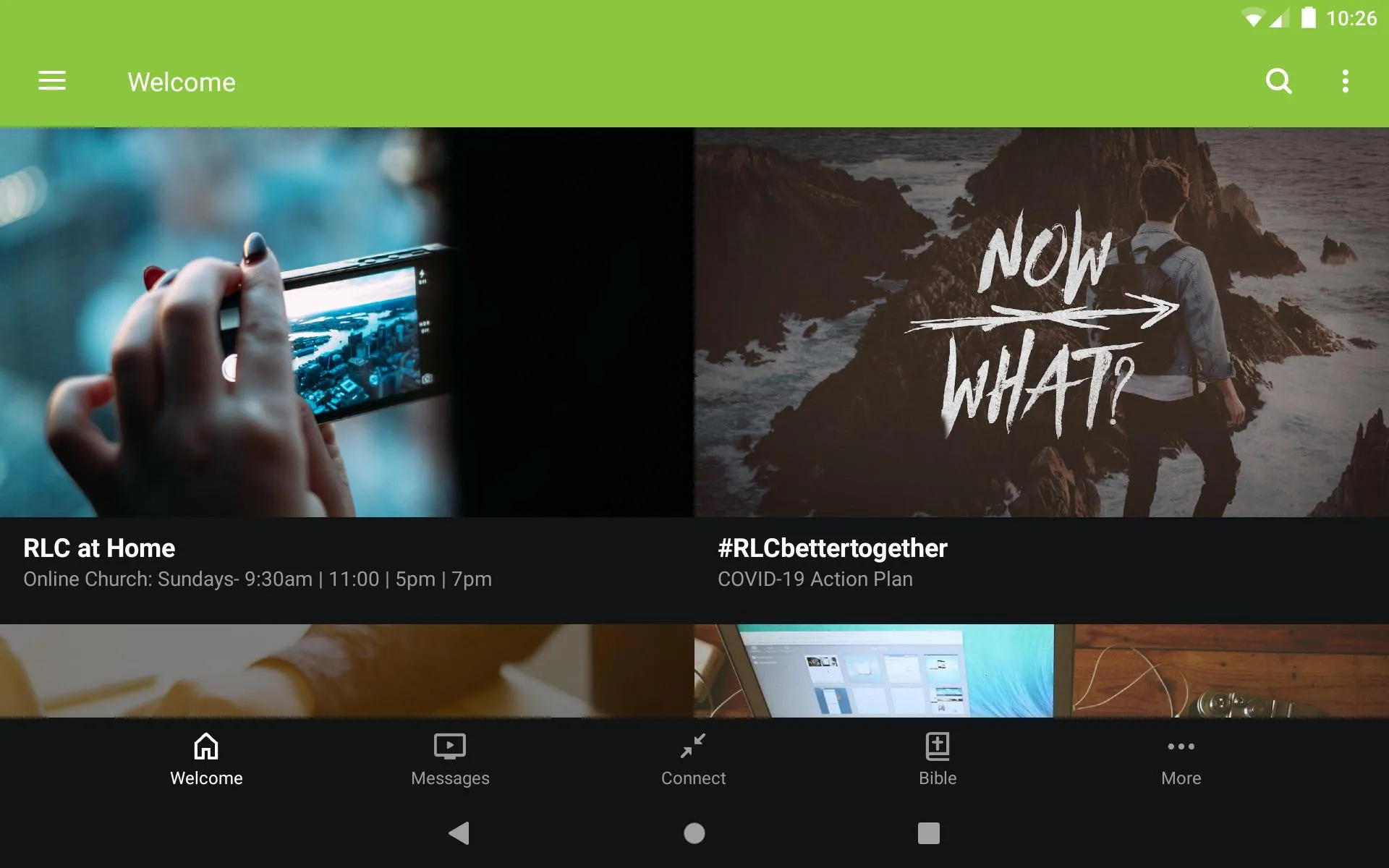
Task: Open the hamburger menu
Action: click(51, 82)
